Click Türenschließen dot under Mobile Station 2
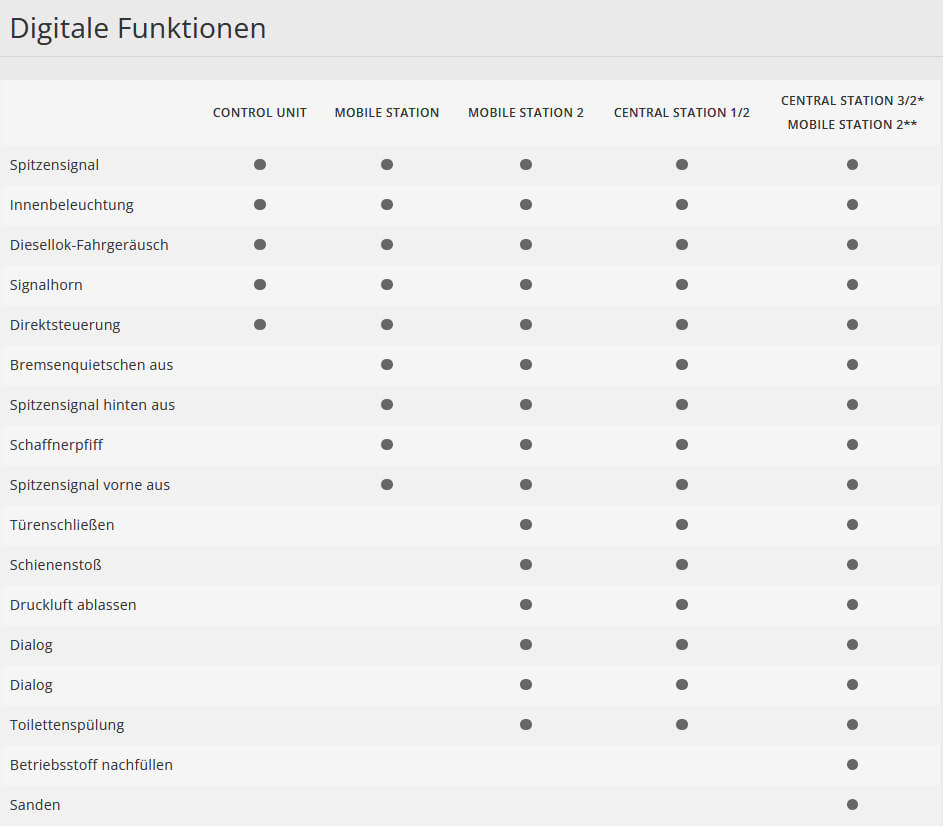 (526, 524)
